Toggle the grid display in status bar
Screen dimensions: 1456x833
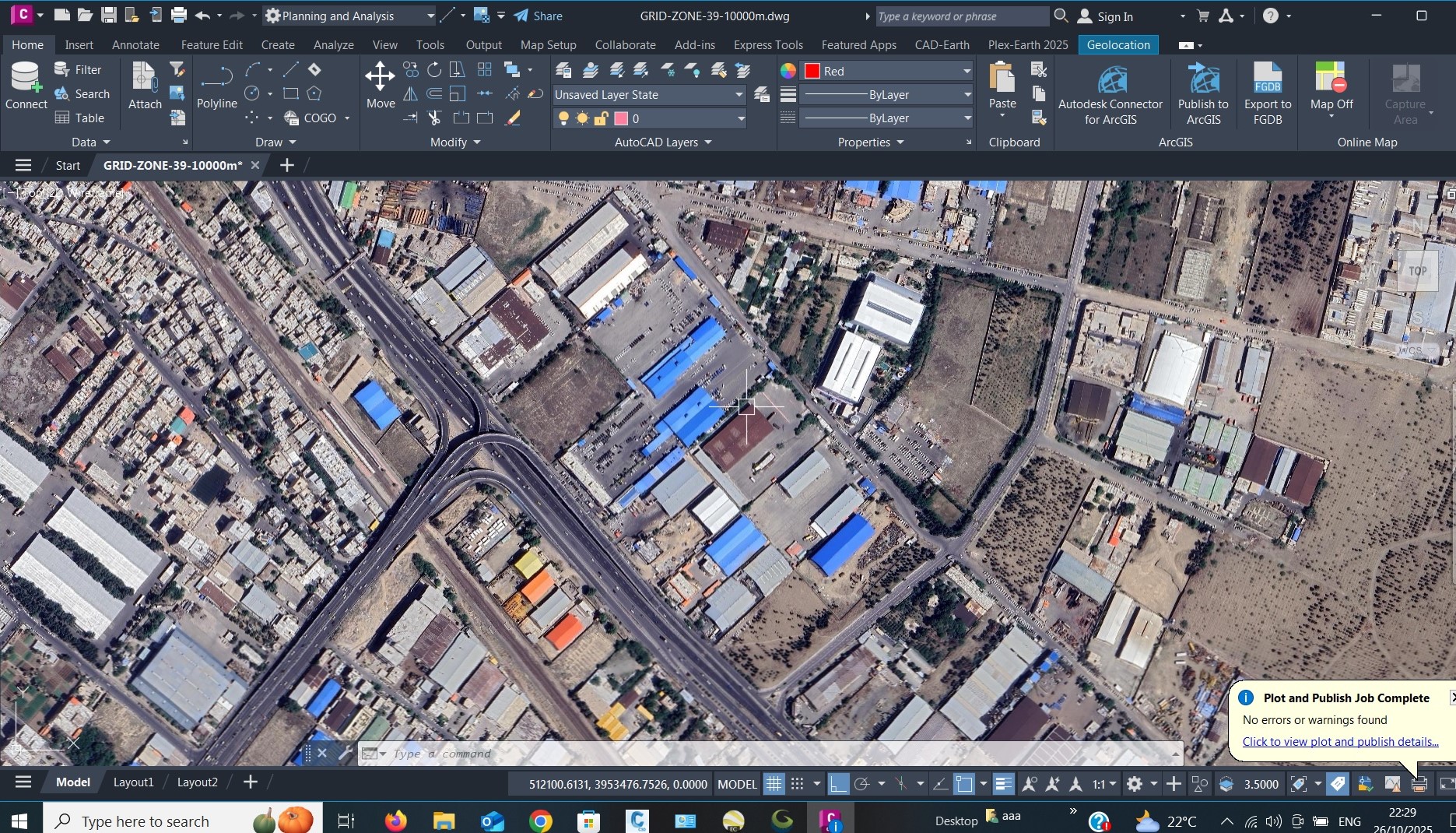coord(774,784)
